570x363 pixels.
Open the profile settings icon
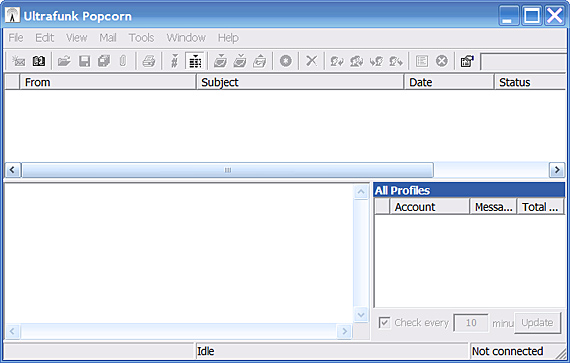(467, 61)
